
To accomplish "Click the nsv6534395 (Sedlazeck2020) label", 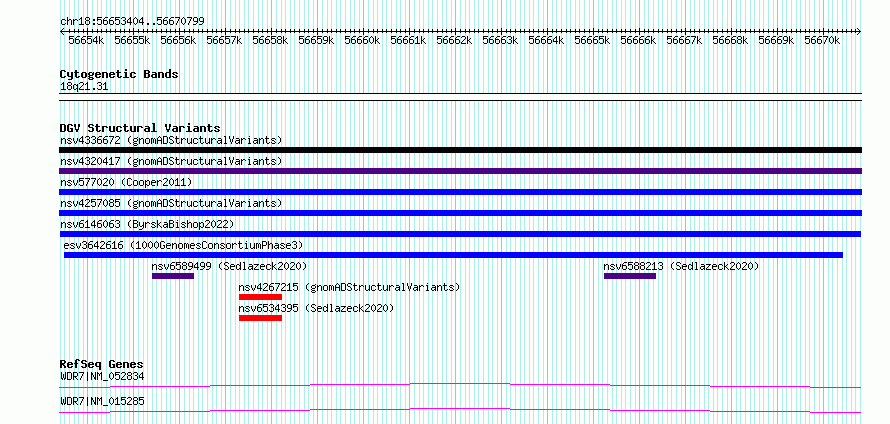I will 316,308.
